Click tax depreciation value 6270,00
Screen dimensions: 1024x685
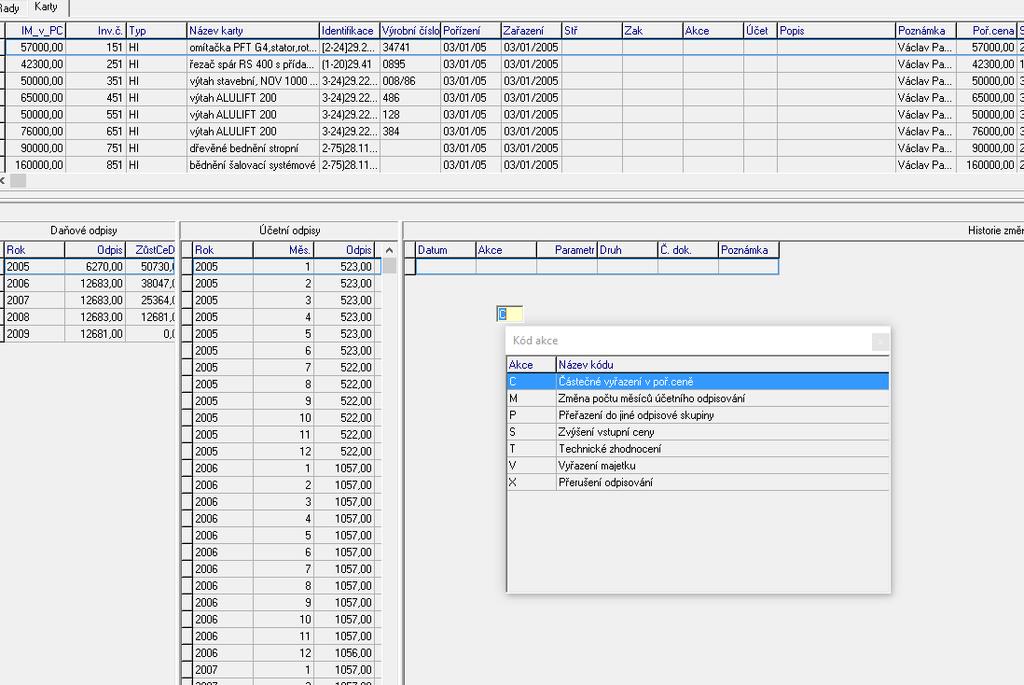point(95,266)
